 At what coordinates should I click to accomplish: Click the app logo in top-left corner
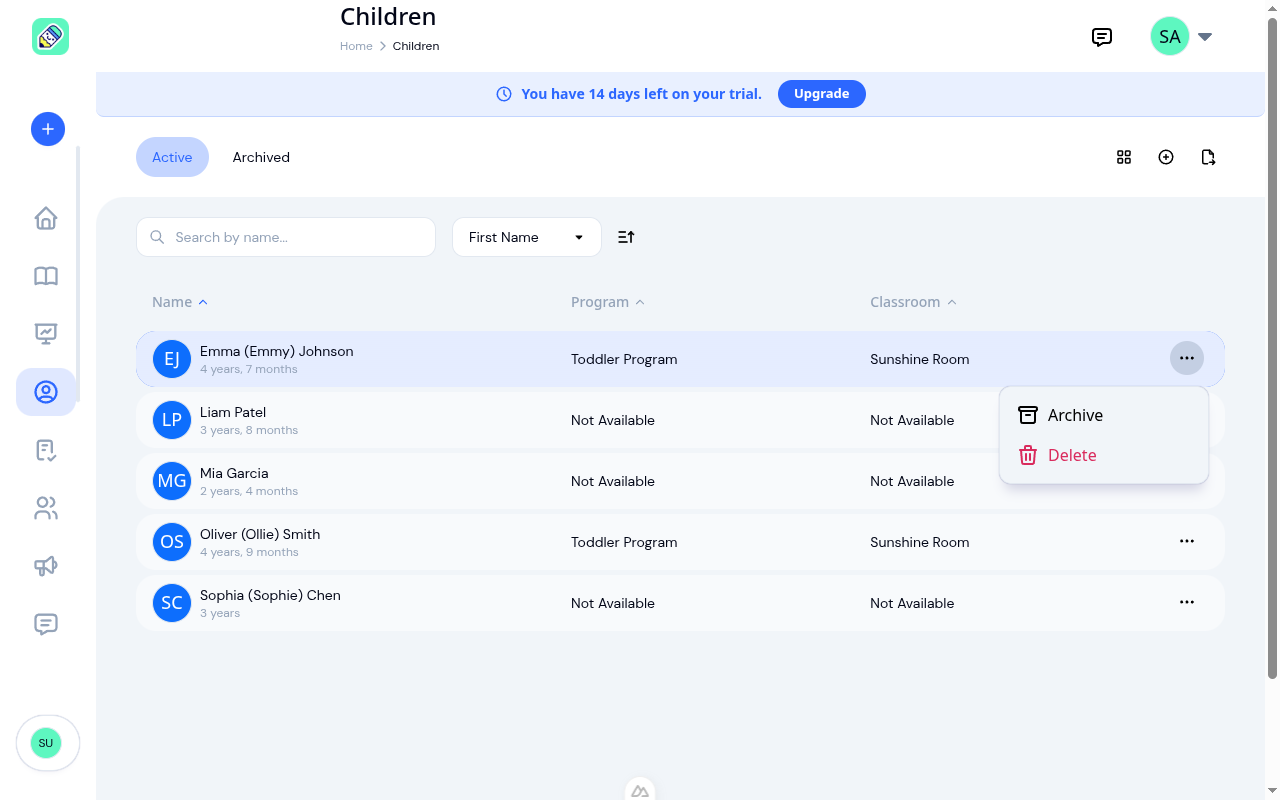[50, 37]
